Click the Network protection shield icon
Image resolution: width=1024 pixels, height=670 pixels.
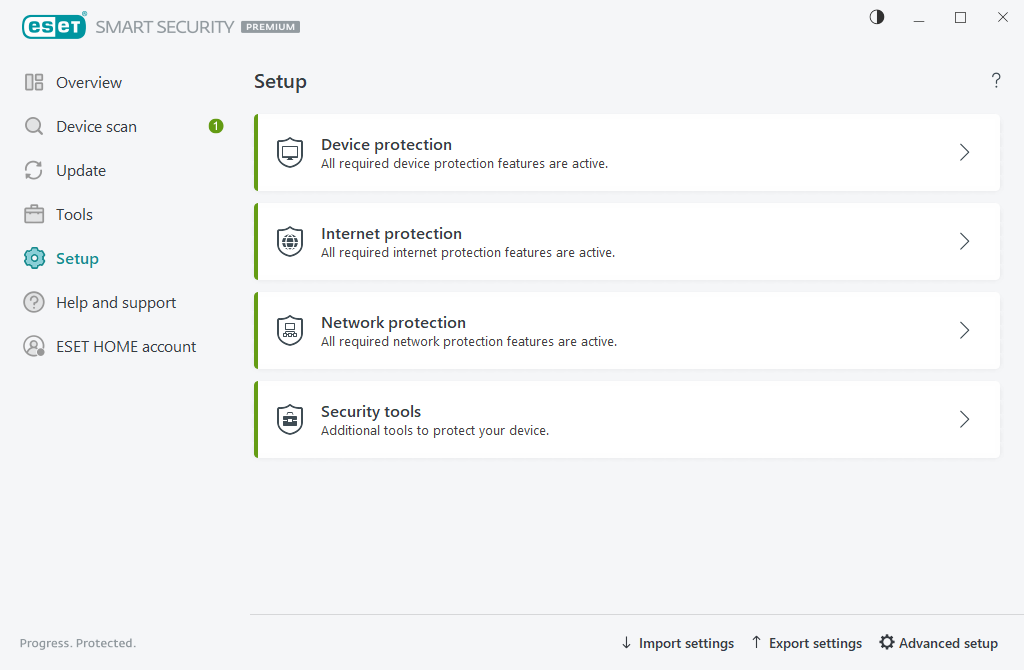click(x=290, y=330)
